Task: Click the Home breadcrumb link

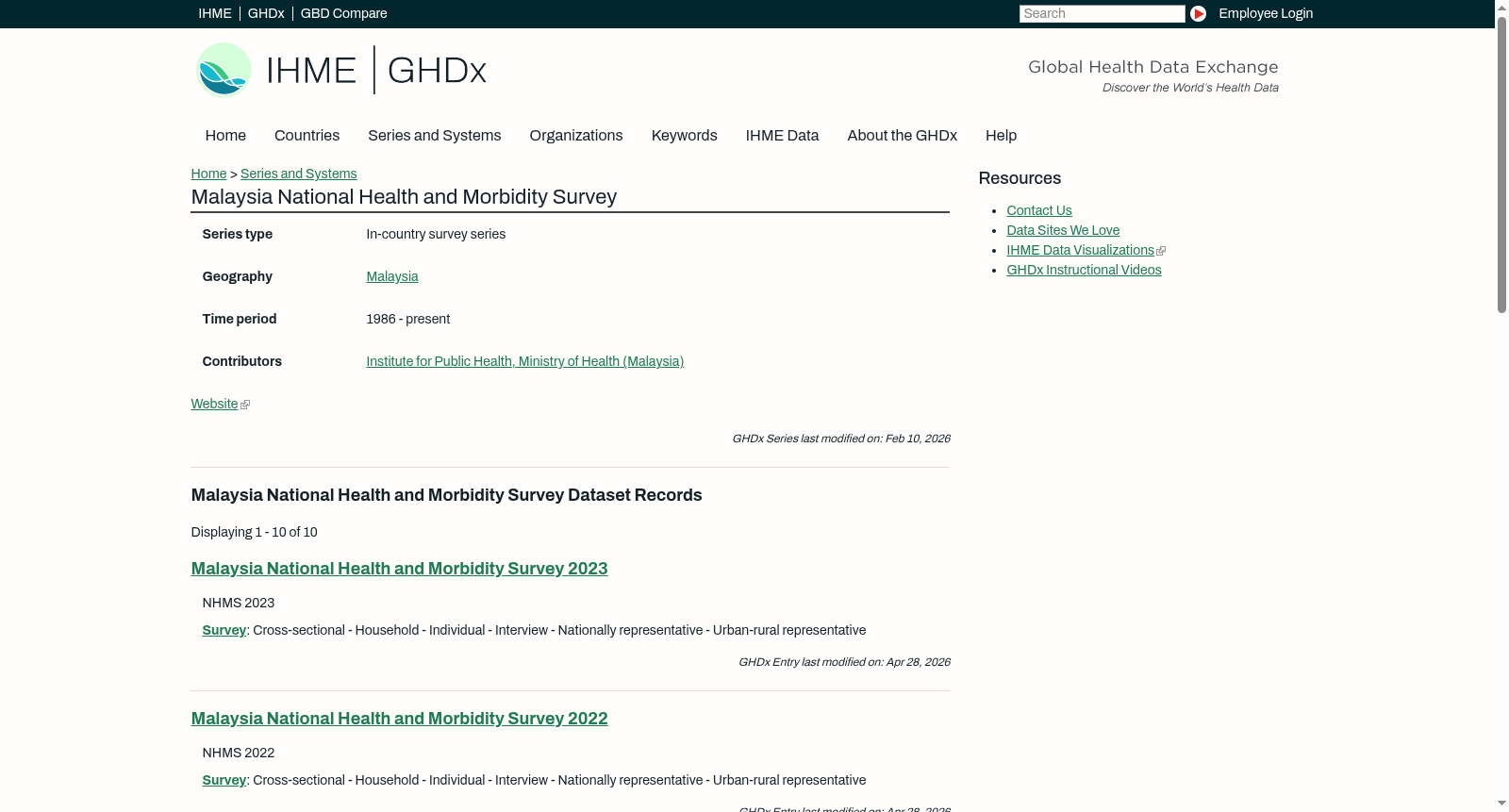Action: (208, 174)
